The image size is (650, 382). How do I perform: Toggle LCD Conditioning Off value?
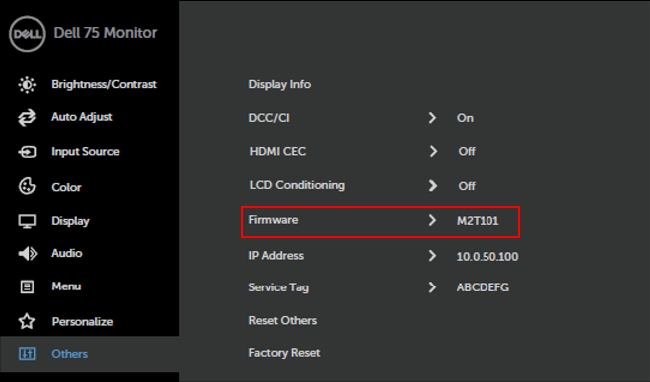point(467,186)
